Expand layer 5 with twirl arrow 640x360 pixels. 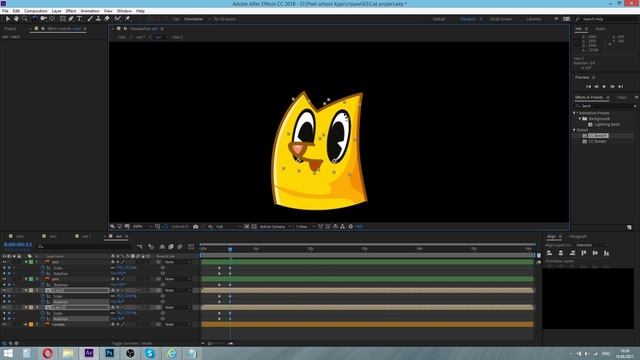(x=26, y=324)
